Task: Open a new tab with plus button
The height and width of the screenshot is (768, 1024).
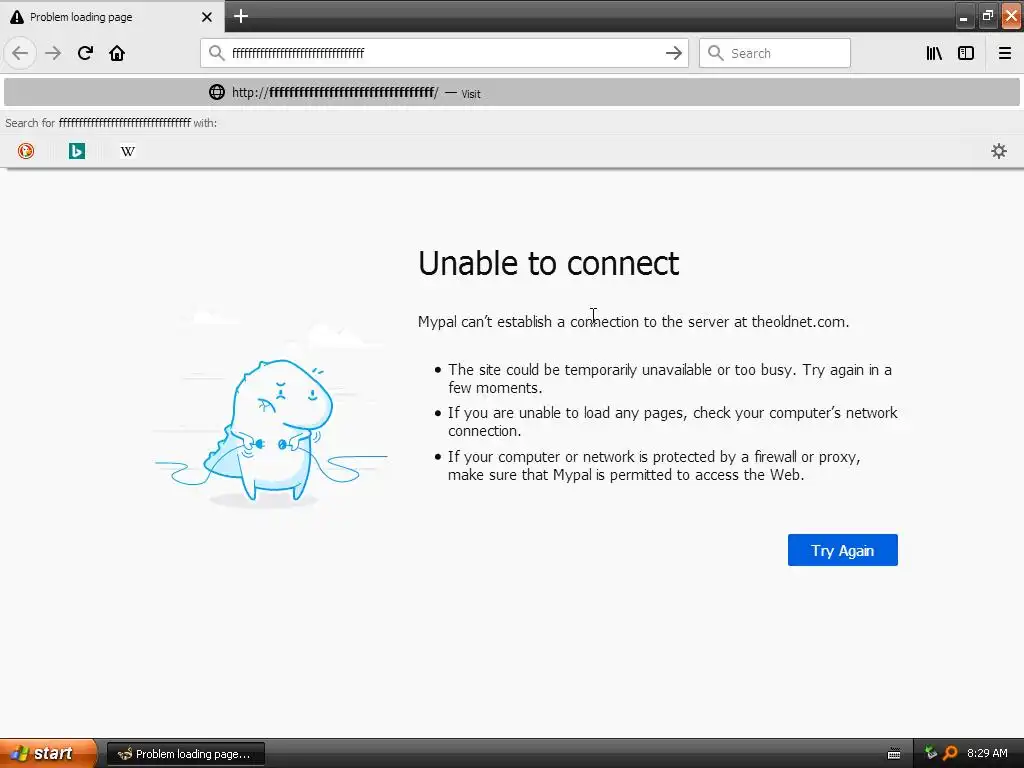Action: (x=241, y=16)
